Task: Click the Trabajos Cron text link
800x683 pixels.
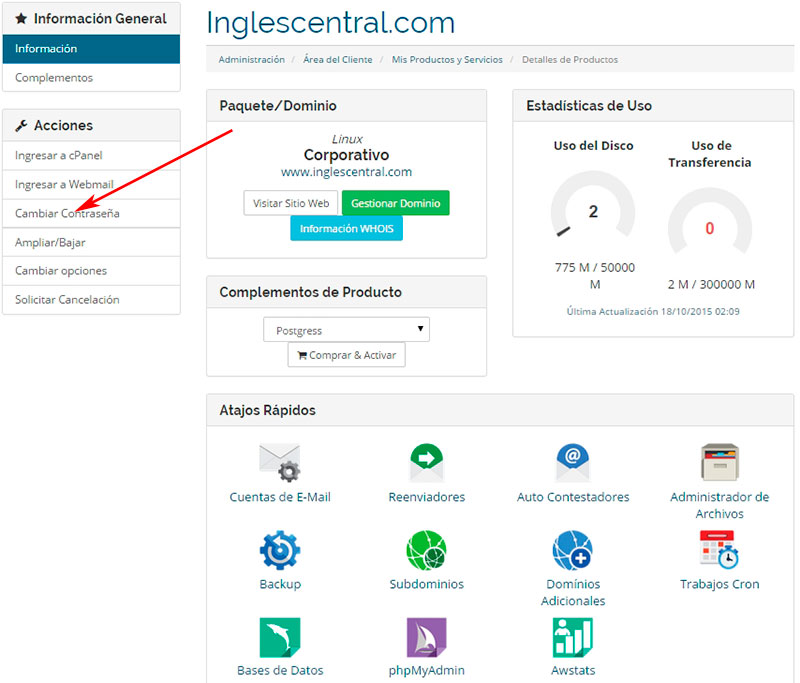Action: [719, 584]
